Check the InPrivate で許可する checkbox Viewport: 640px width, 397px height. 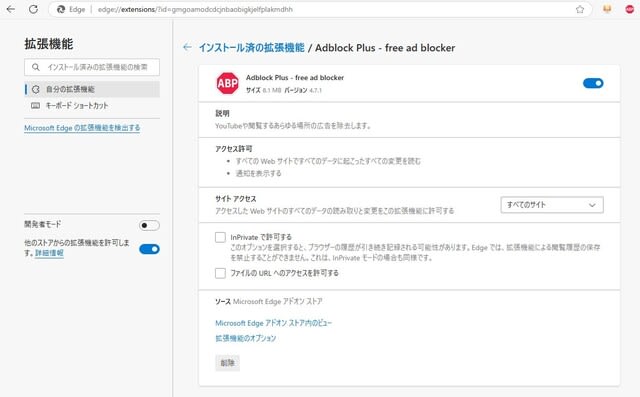tap(220, 237)
